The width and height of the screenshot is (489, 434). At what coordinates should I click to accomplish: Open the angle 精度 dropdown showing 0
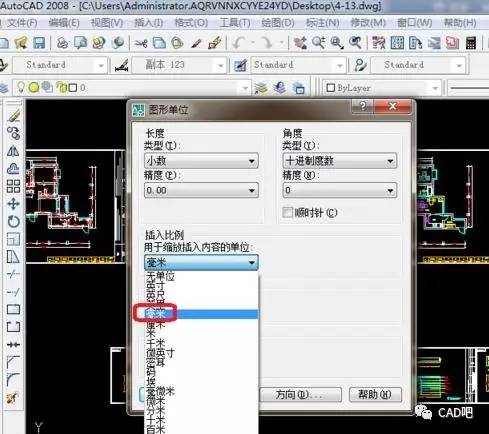point(340,190)
